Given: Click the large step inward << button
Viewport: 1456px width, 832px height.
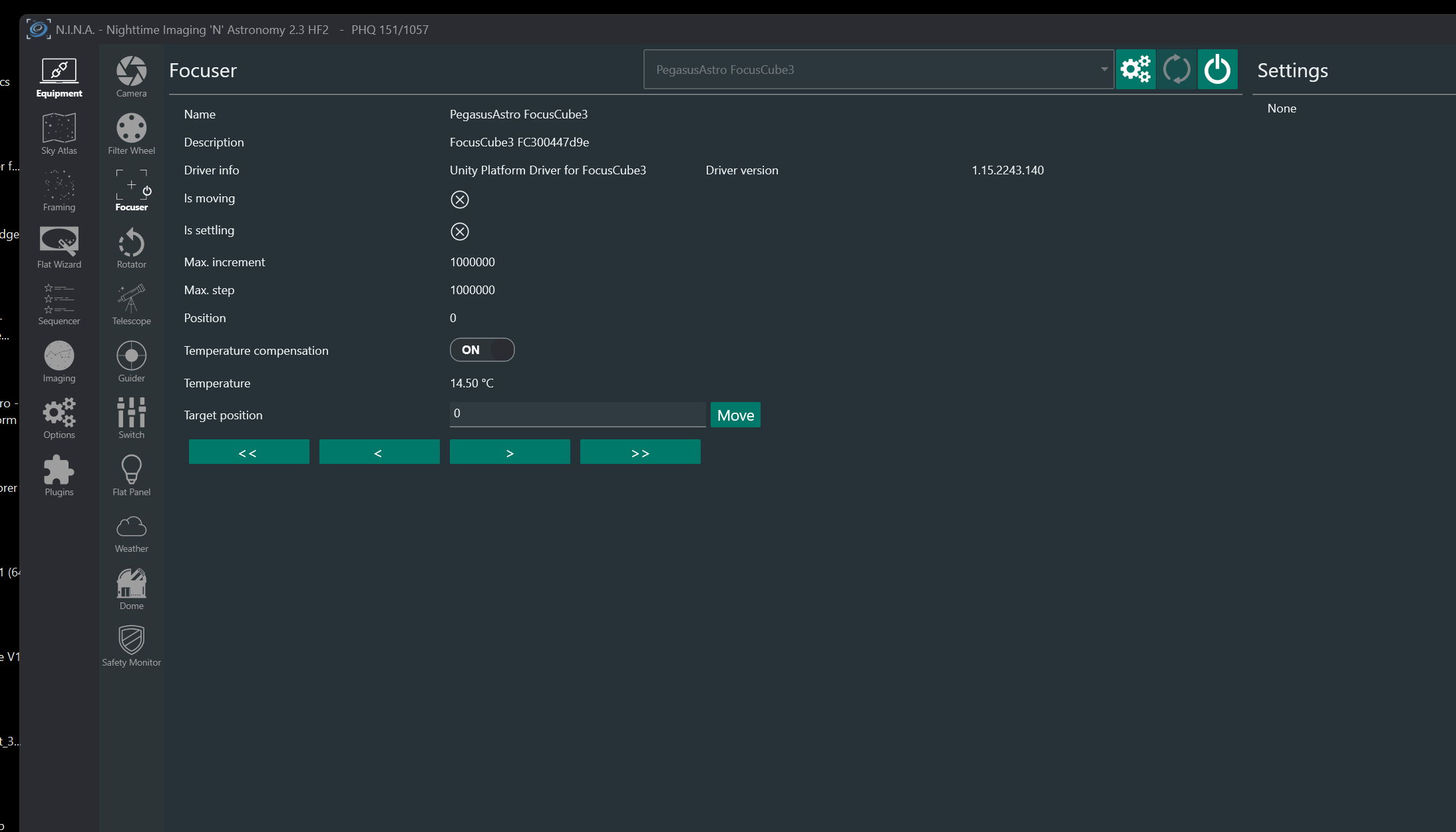Looking at the screenshot, I should (x=248, y=453).
